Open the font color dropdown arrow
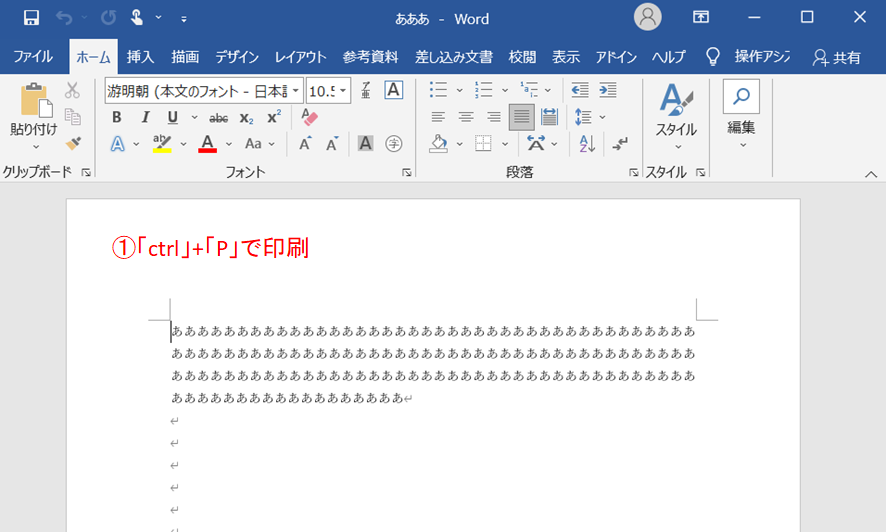Viewport: 886px width, 532px height. [228, 144]
